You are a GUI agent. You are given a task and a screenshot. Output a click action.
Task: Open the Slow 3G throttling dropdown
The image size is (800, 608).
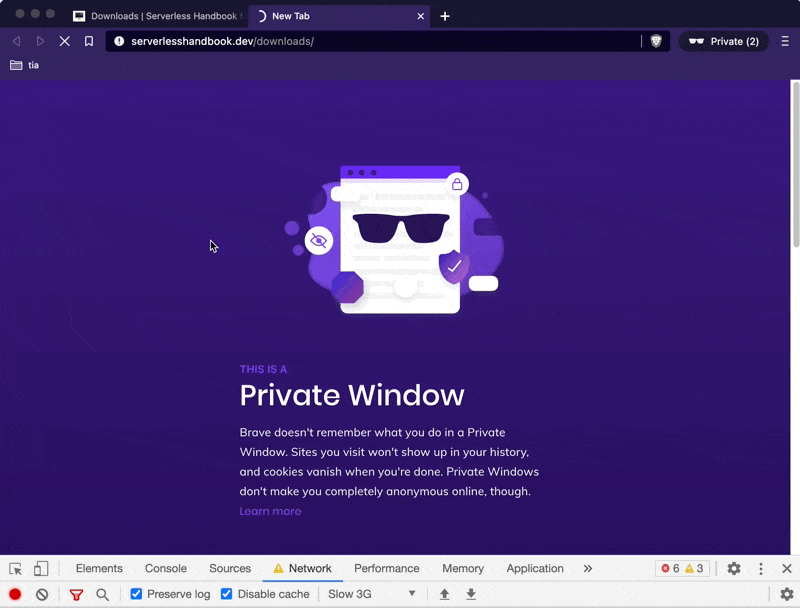(371, 594)
